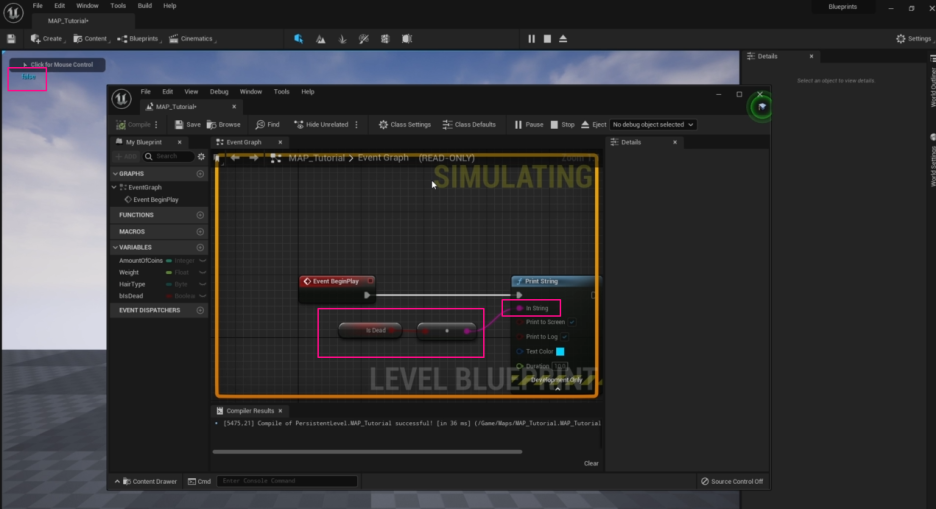Collapse the VARIABLES section
Screen dimensions: 936x509
115,248
